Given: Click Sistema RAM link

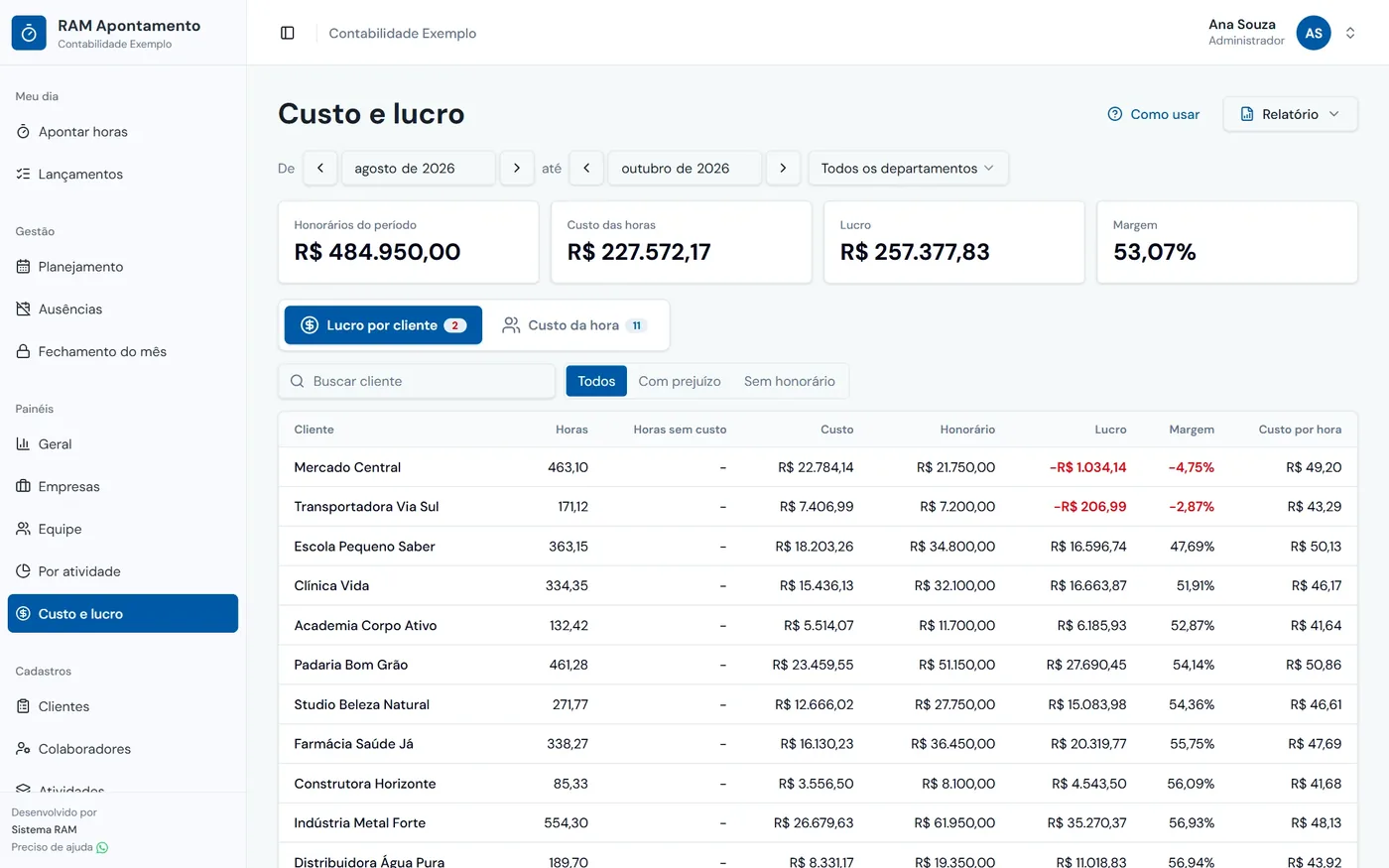Looking at the screenshot, I should (44, 829).
